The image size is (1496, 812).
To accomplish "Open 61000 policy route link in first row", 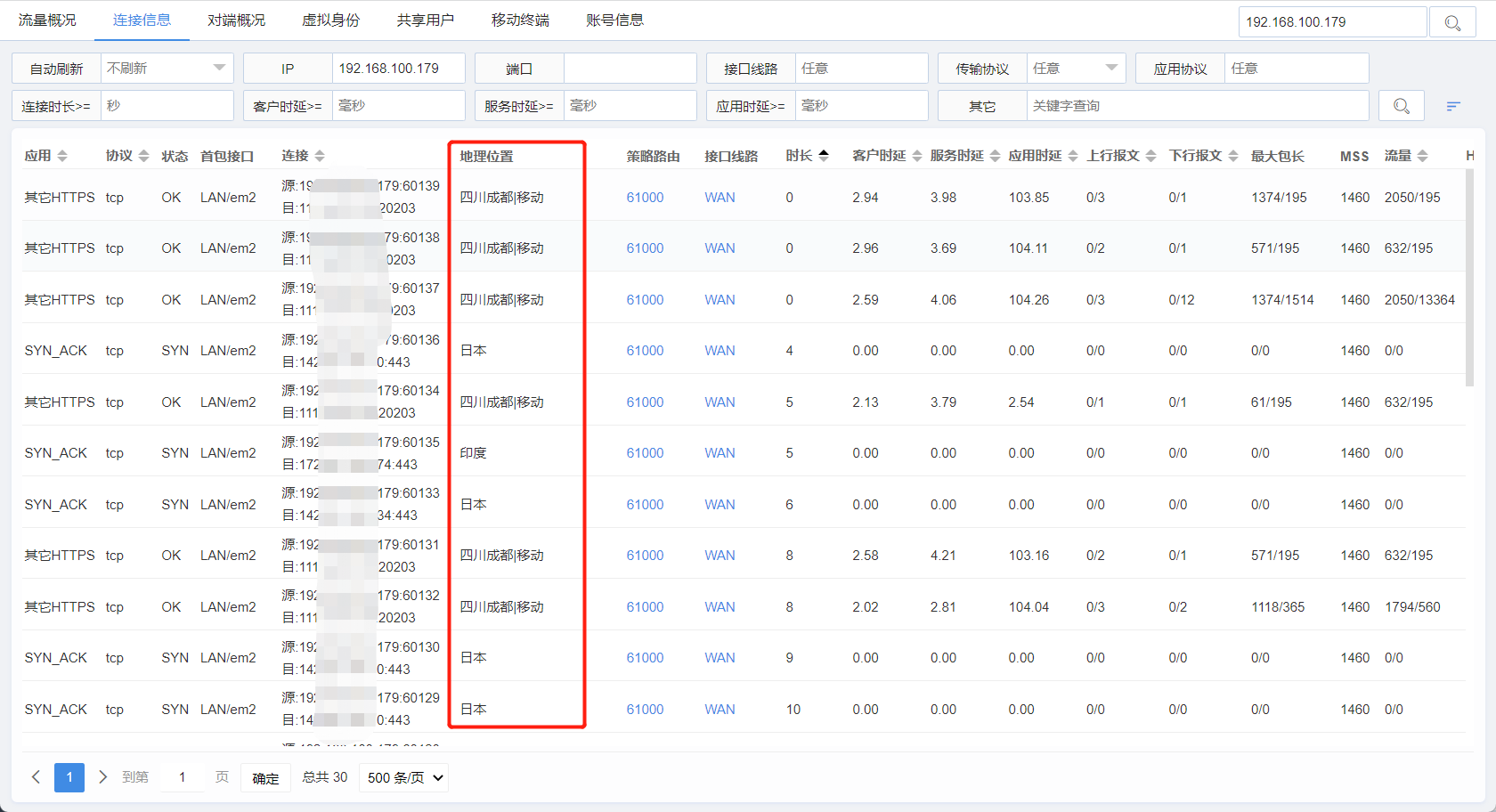I will [x=645, y=198].
